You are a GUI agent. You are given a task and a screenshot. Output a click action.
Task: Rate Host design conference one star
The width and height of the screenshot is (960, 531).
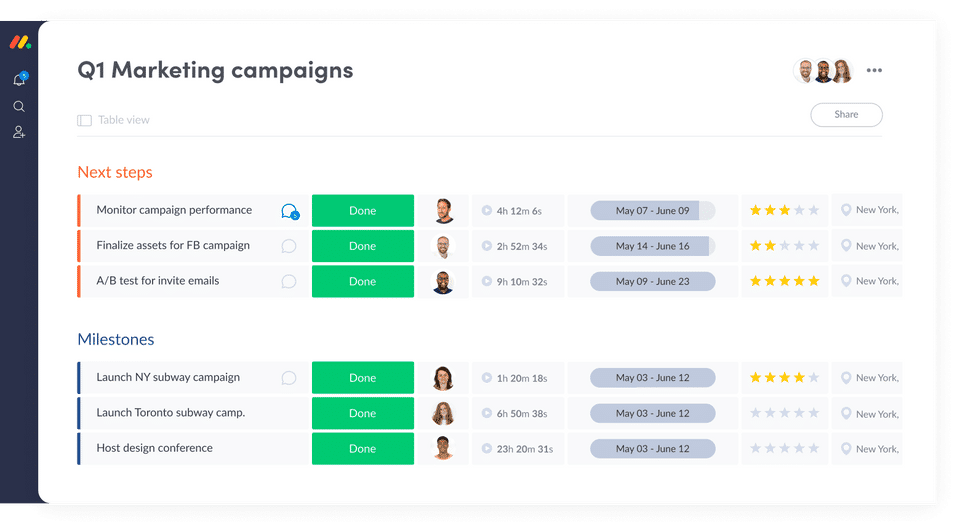coord(756,449)
